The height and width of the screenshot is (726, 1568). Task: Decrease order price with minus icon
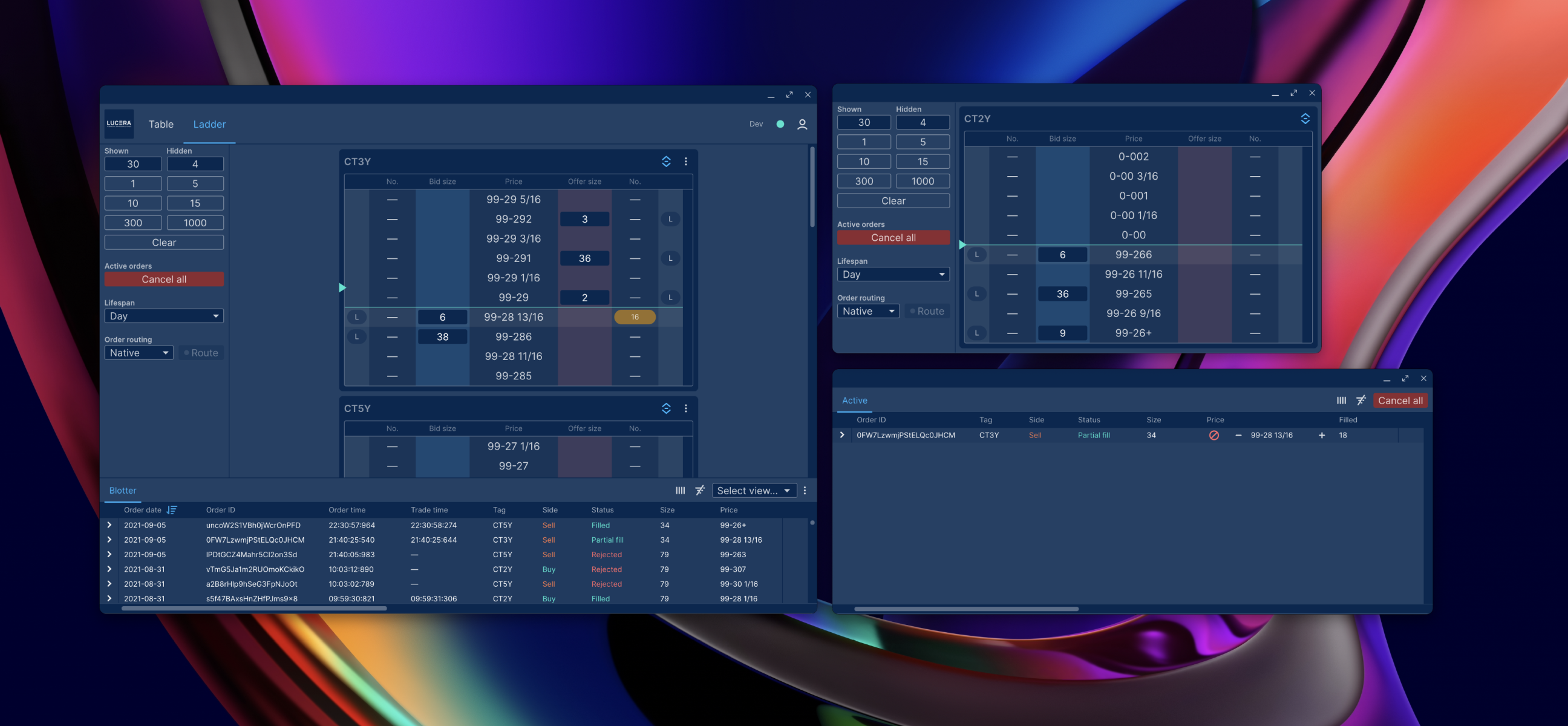pyautogui.click(x=1238, y=435)
